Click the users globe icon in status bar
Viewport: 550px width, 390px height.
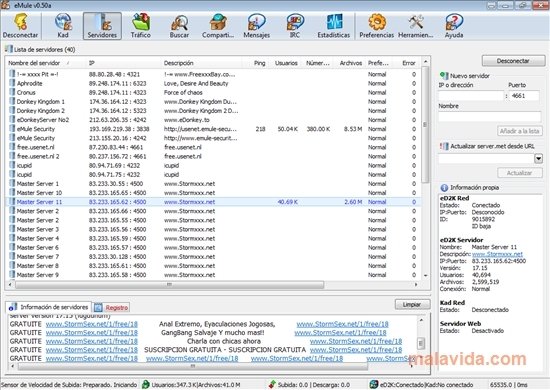pyautogui.click(x=146, y=384)
